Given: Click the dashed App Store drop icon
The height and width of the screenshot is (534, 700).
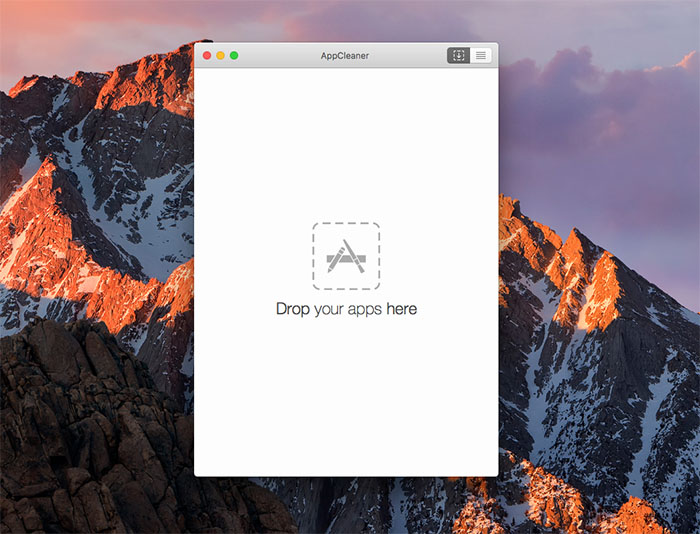Looking at the screenshot, I should [x=346, y=256].
